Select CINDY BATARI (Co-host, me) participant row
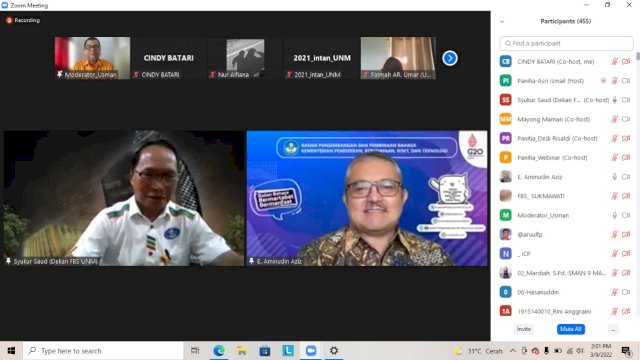Screen dimensions: 640x360 pyautogui.click(x=565, y=62)
